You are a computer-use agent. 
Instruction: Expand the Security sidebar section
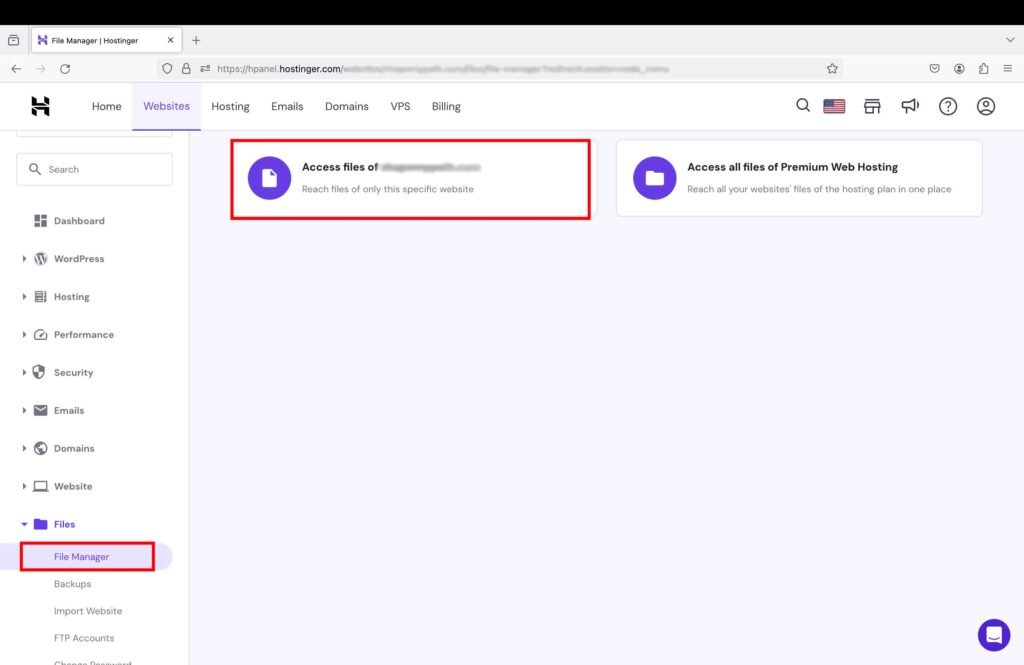pos(24,372)
